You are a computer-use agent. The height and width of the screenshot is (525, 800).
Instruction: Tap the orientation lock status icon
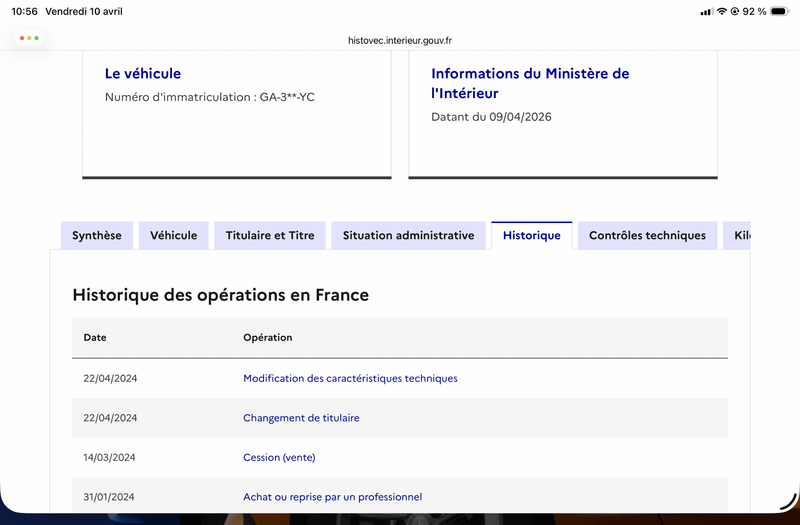pos(735,11)
